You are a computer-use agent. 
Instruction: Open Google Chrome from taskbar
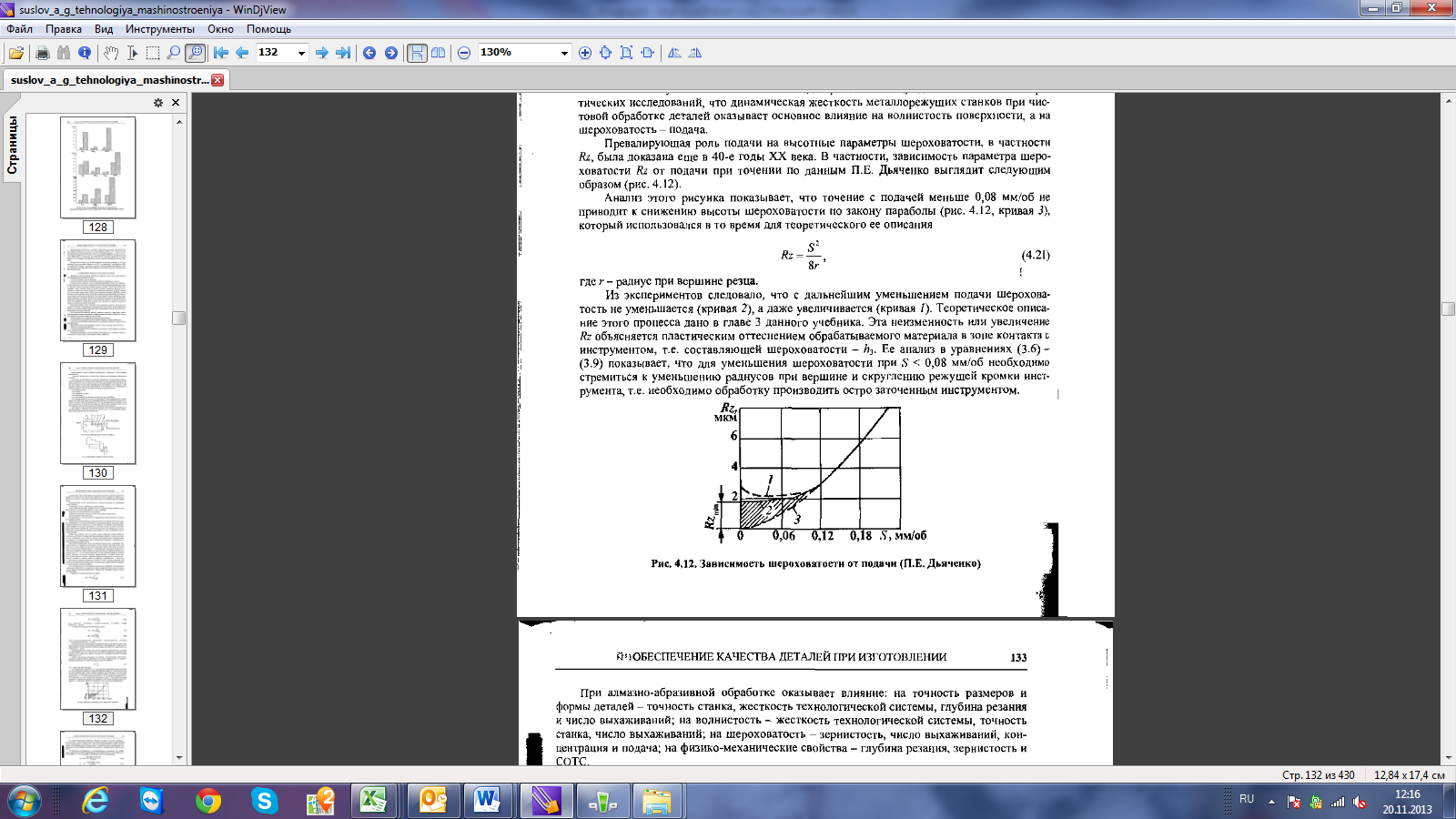(x=208, y=802)
